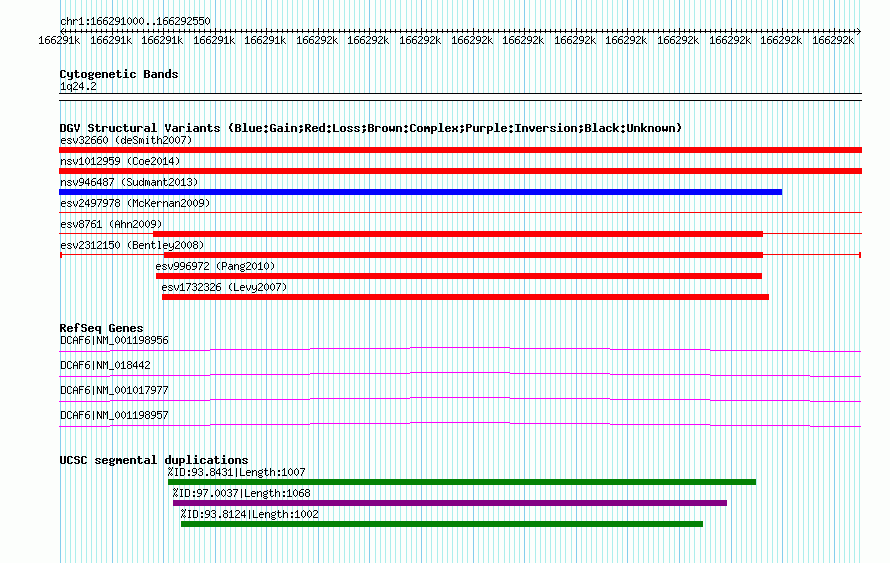This screenshot has width=890, height=563.
Task: Select the green Length:1002 duplication bar
Action: click(442, 524)
